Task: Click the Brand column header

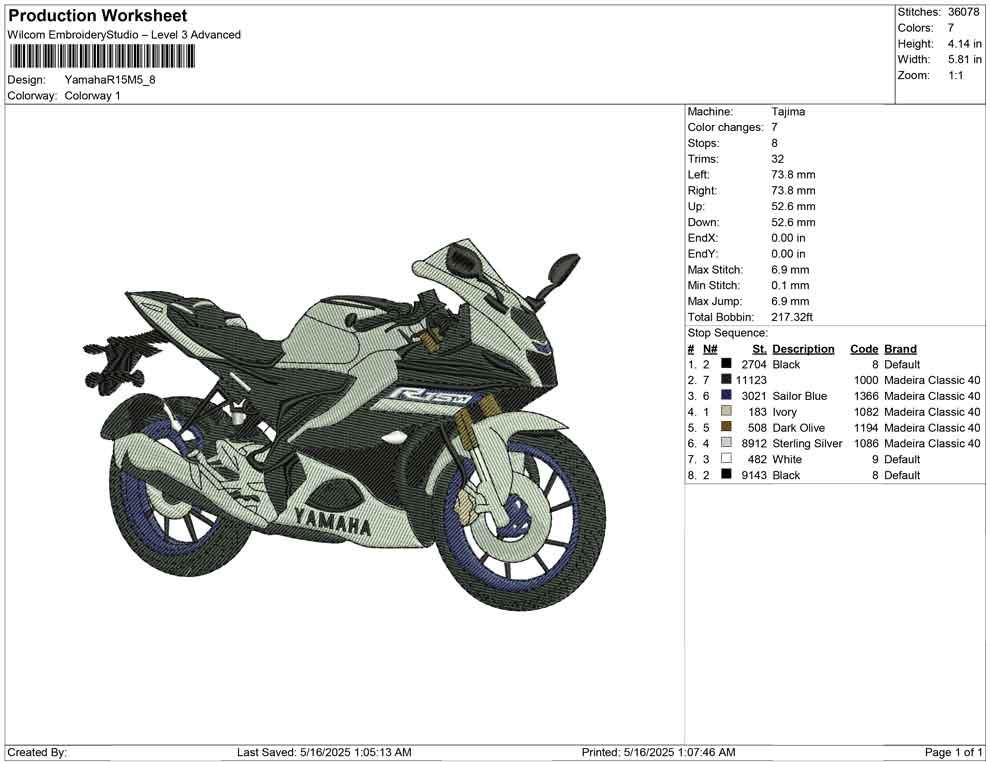Action: pos(900,349)
